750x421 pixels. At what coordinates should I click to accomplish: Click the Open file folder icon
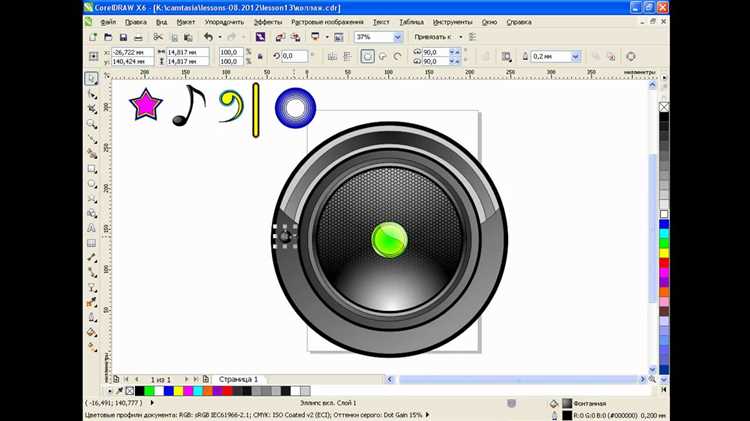click(x=108, y=37)
